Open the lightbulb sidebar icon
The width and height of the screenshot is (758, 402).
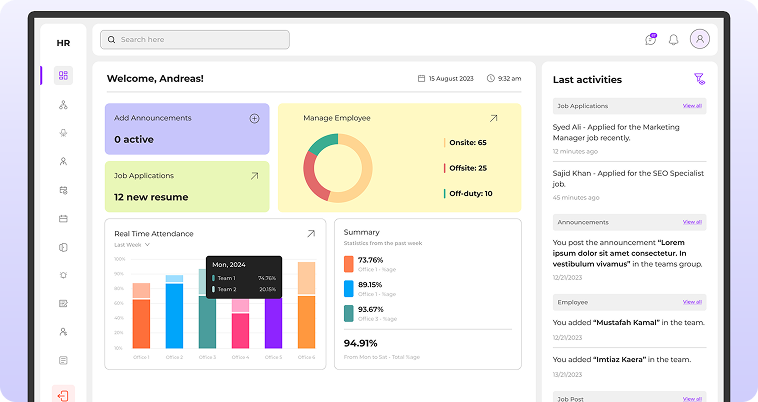(x=63, y=275)
